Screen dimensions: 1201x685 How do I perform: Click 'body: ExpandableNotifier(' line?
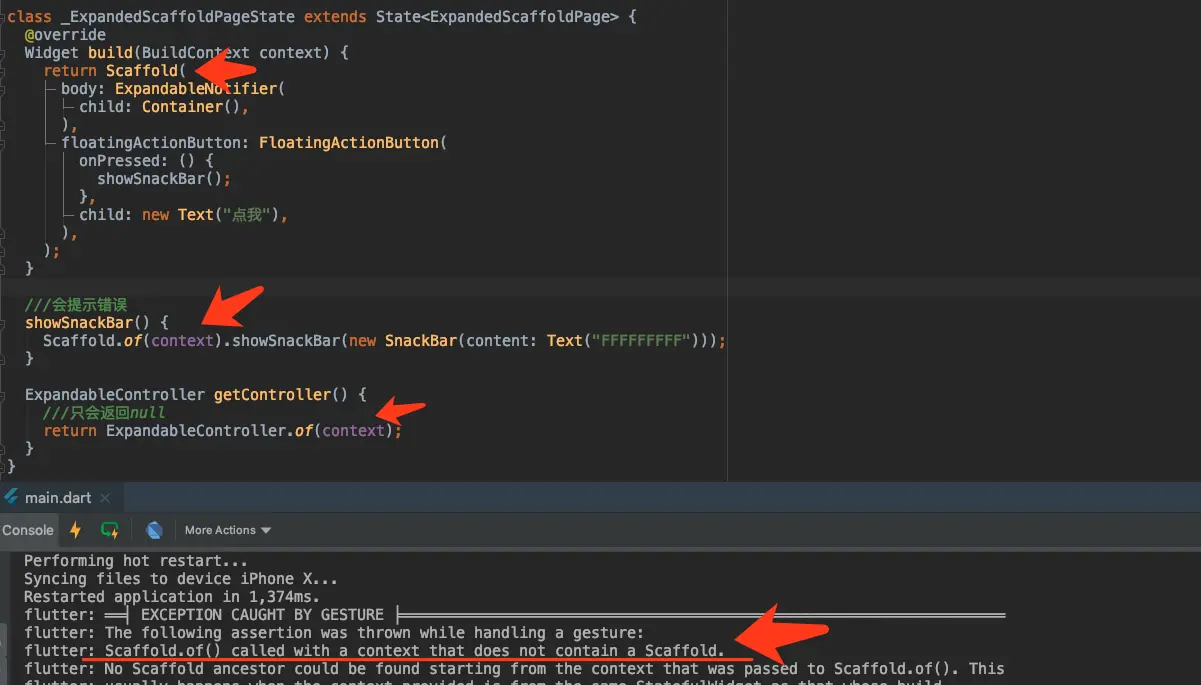pos(173,88)
